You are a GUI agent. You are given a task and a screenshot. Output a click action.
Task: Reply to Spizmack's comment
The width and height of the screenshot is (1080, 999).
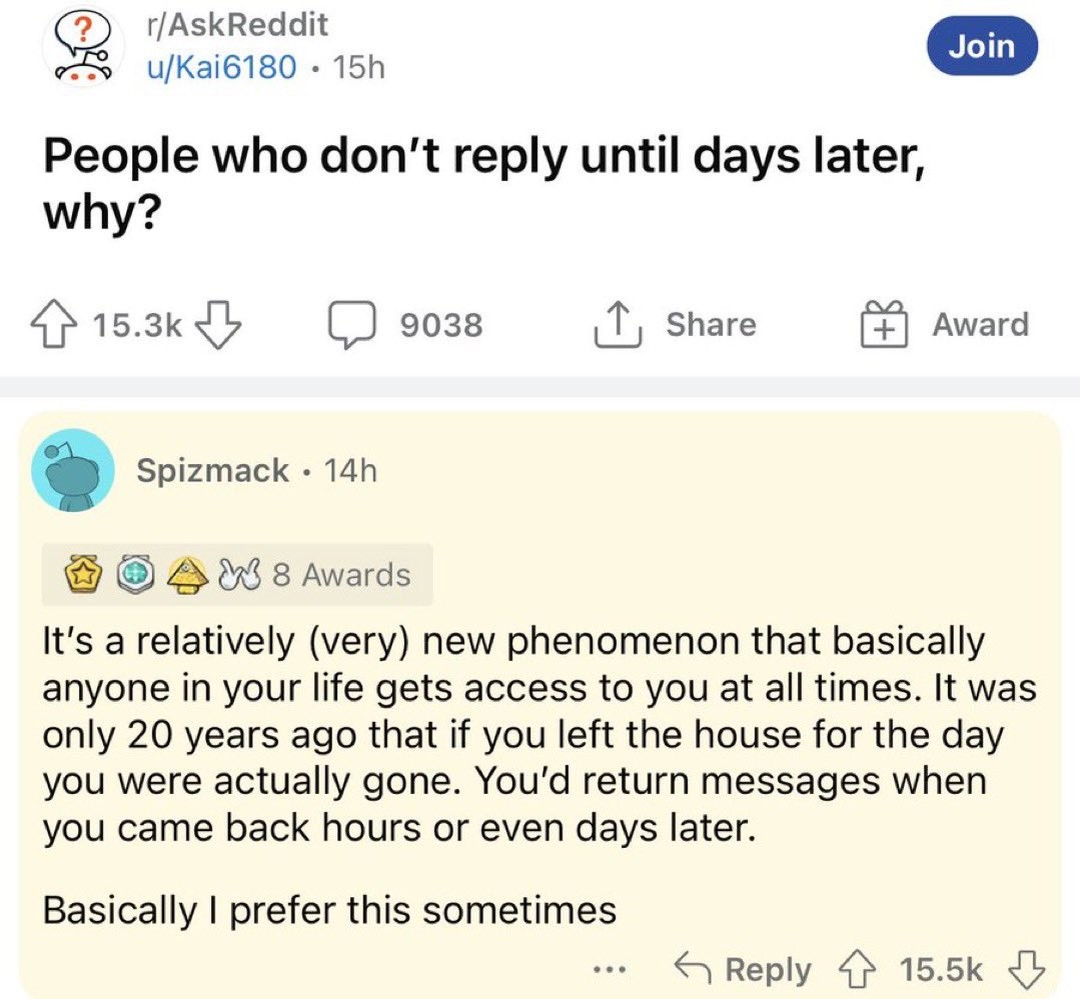[743, 969]
